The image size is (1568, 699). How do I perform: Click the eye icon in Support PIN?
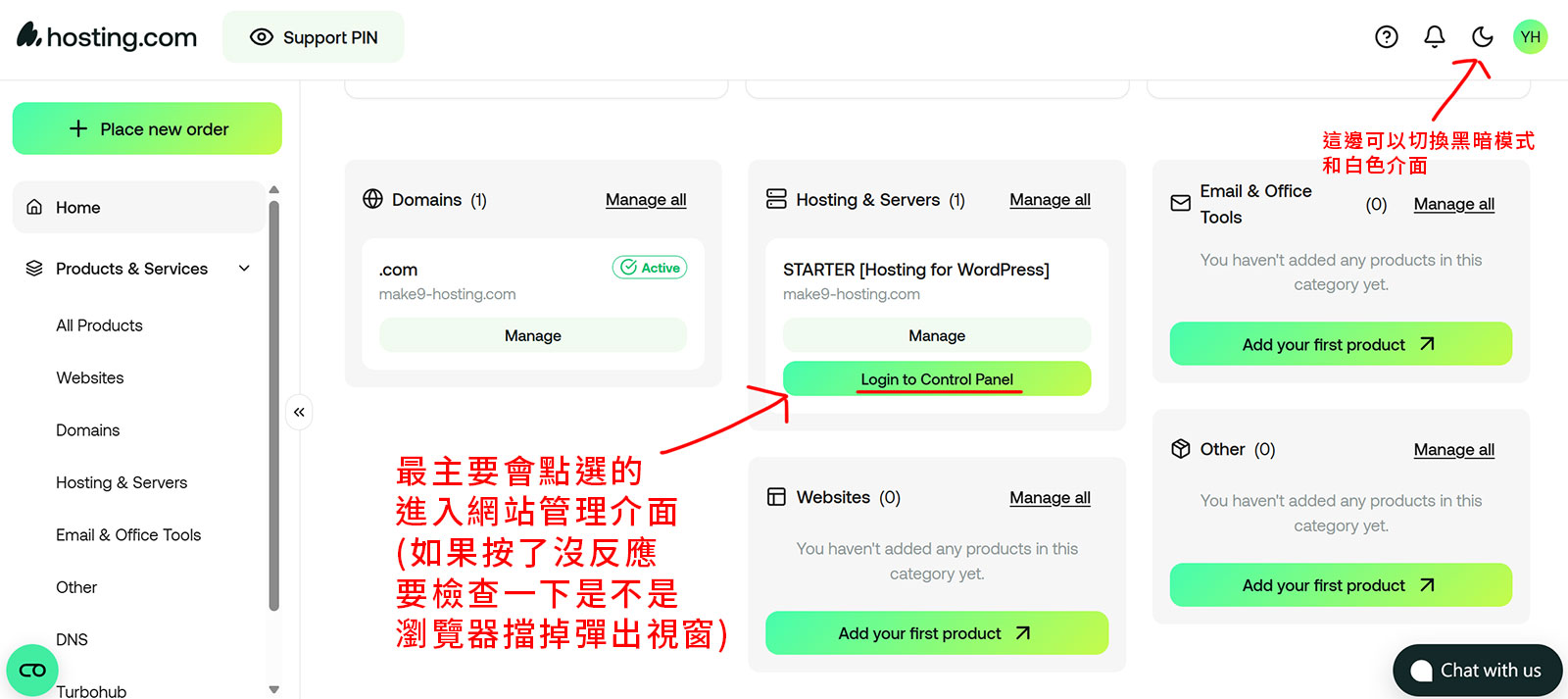[261, 37]
